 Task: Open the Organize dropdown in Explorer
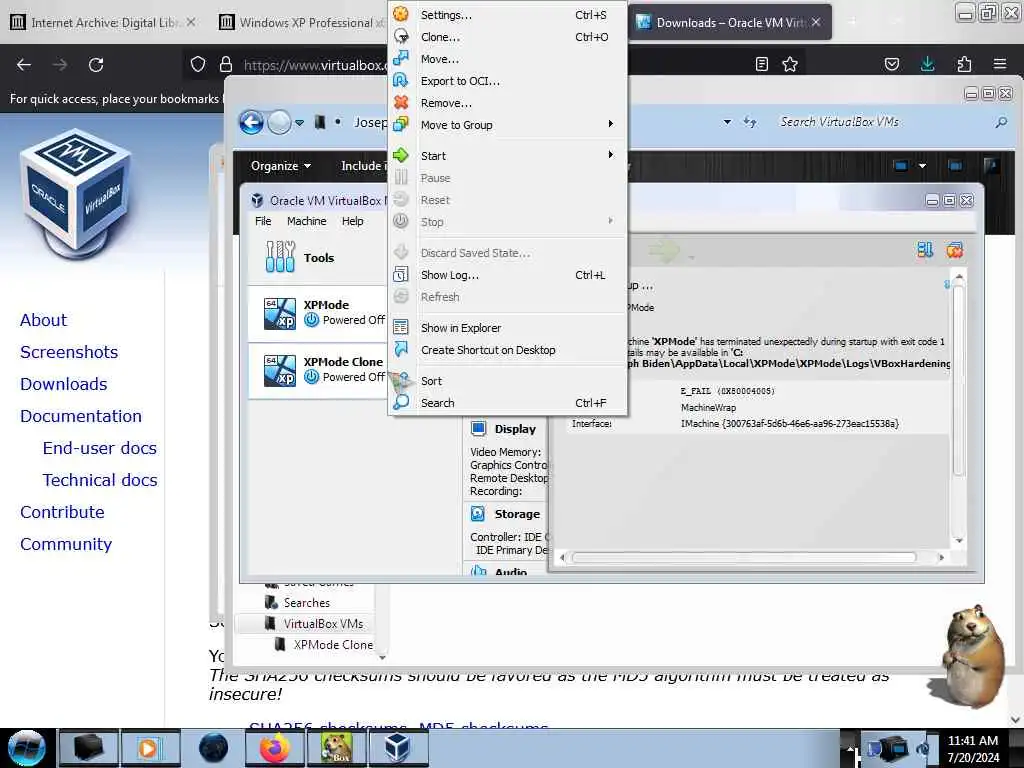point(281,166)
